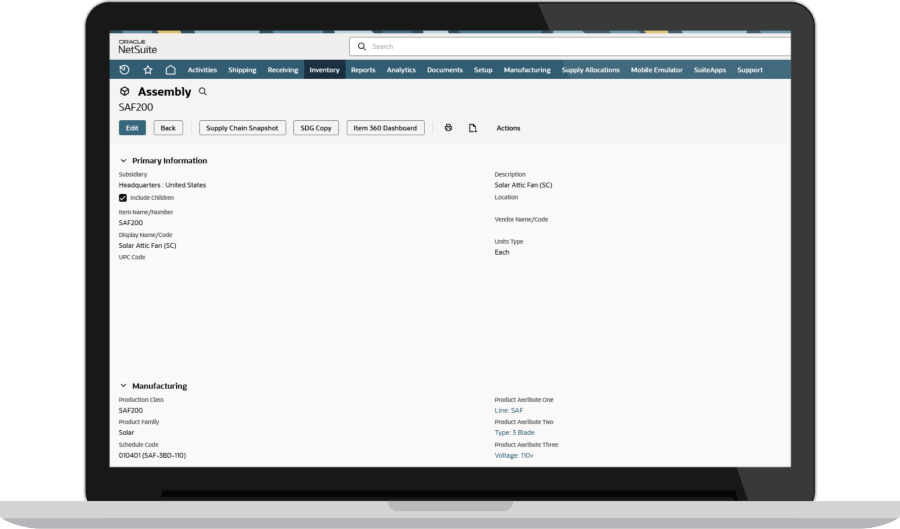Open the recent records history icon

pyautogui.click(x=124, y=70)
